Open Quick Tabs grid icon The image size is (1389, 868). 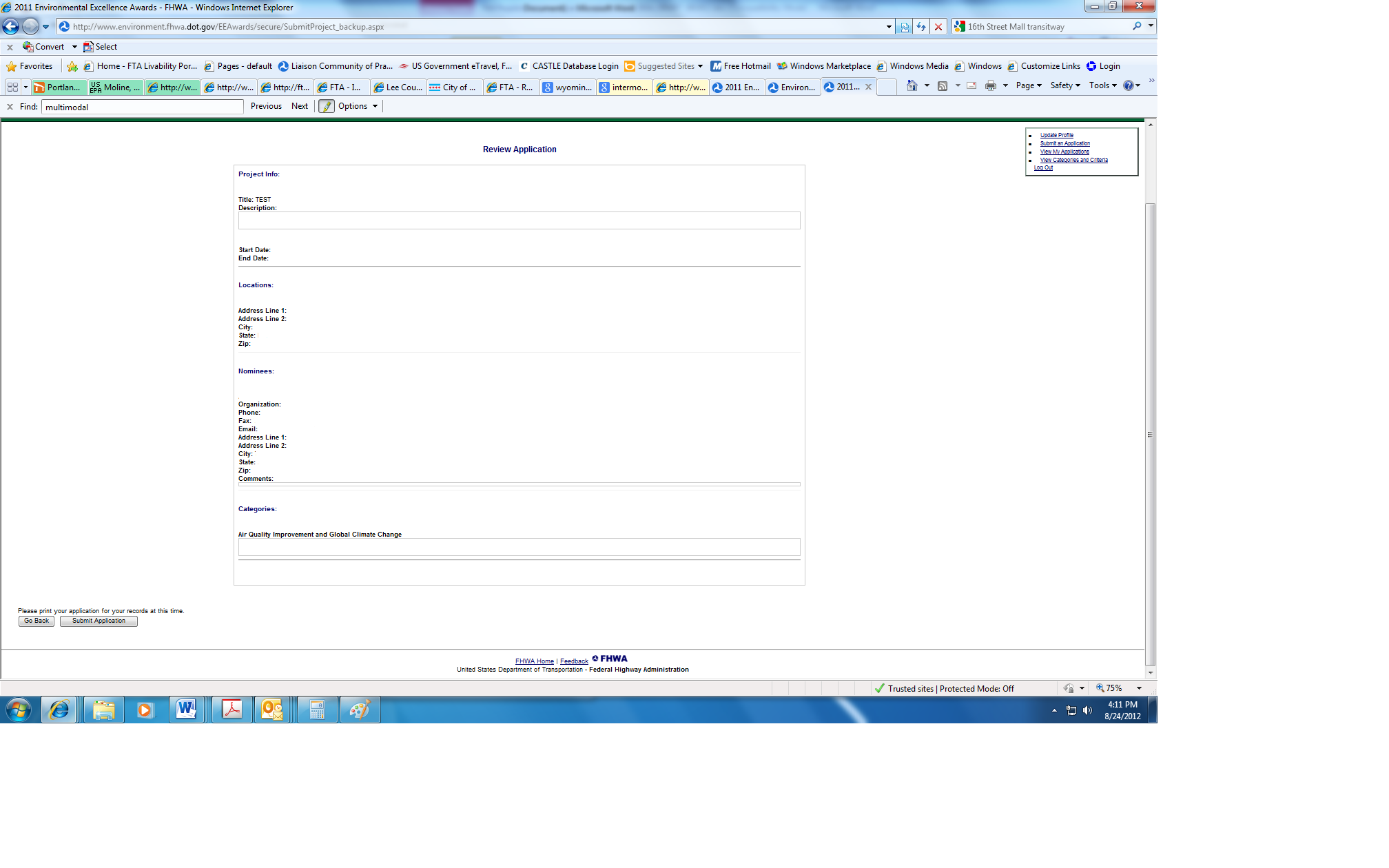pyautogui.click(x=12, y=87)
